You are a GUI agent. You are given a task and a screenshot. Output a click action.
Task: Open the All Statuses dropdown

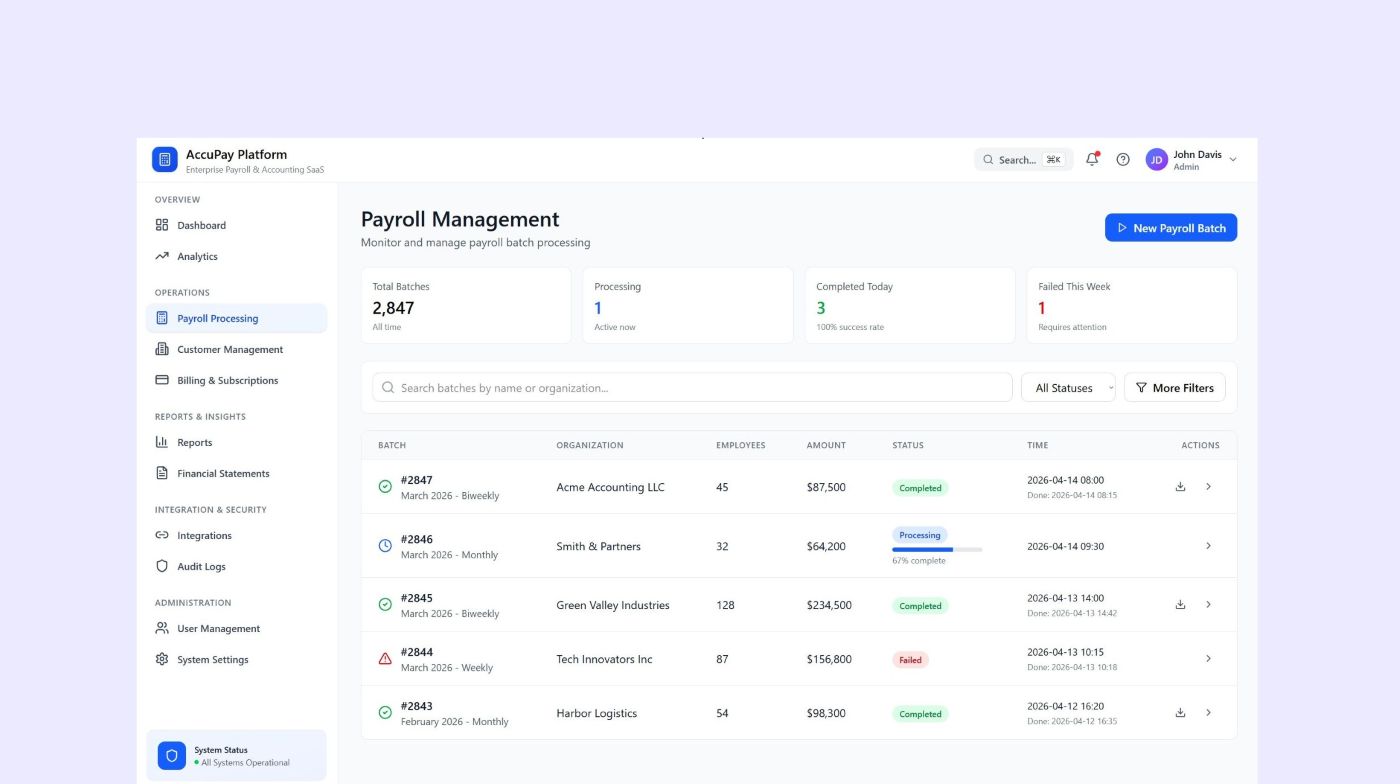click(x=1068, y=388)
